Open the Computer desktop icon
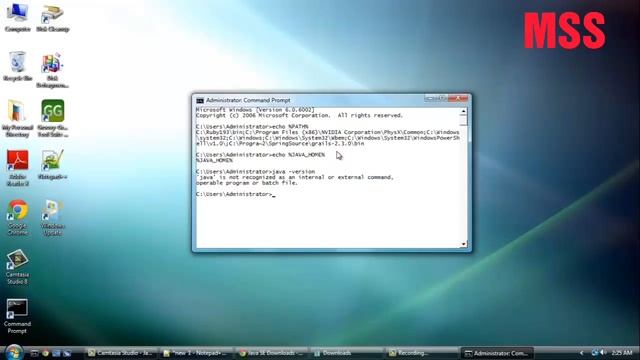Viewport: 640px width, 360px height. click(18, 18)
